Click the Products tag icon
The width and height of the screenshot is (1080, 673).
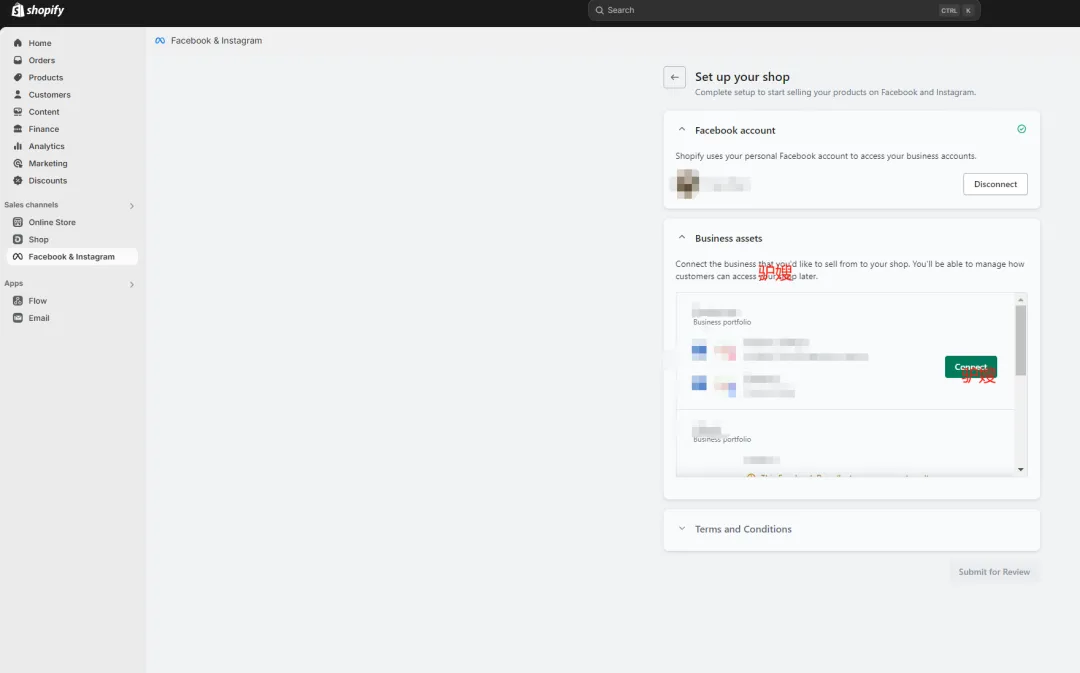click(18, 77)
